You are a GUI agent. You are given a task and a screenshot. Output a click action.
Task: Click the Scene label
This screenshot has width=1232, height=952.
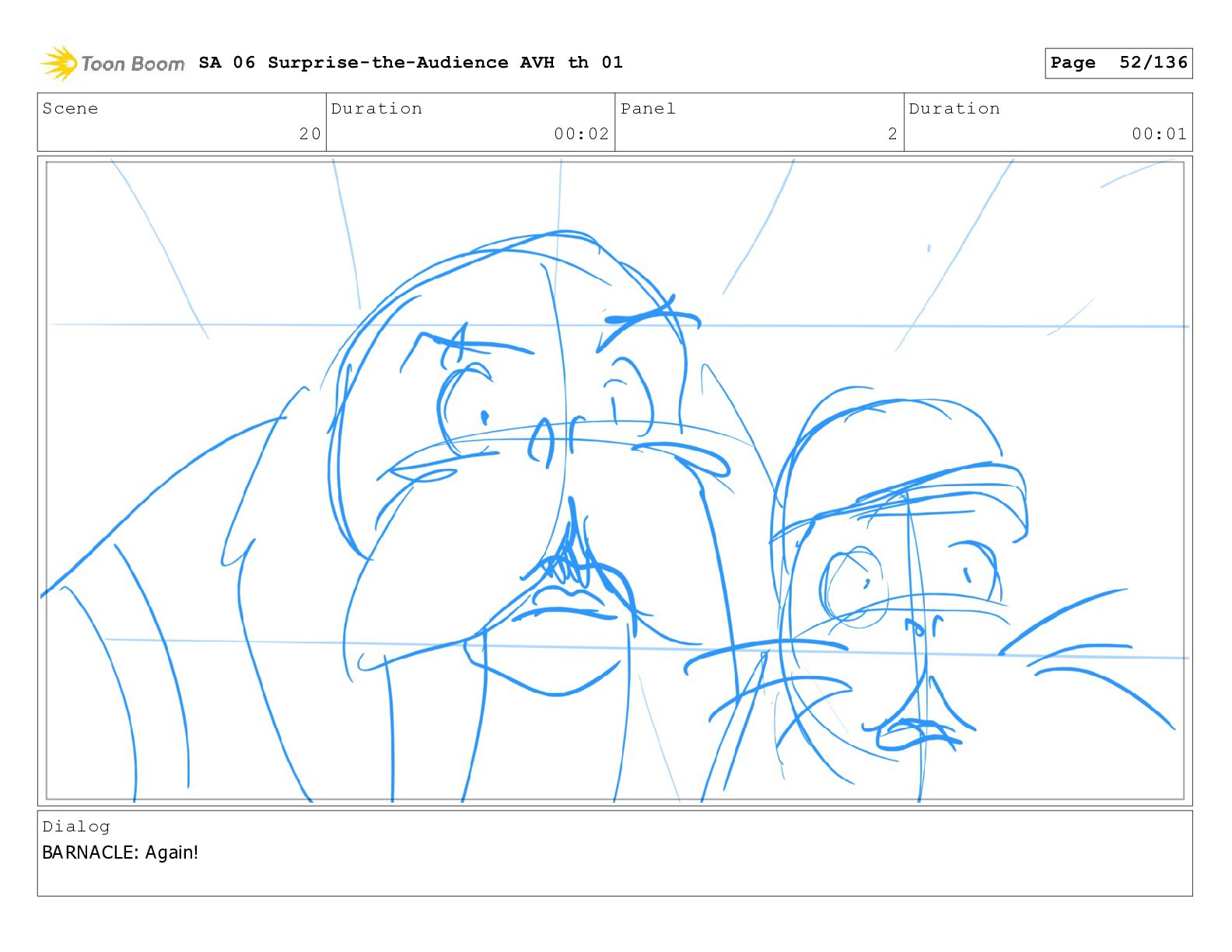(70, 108)
